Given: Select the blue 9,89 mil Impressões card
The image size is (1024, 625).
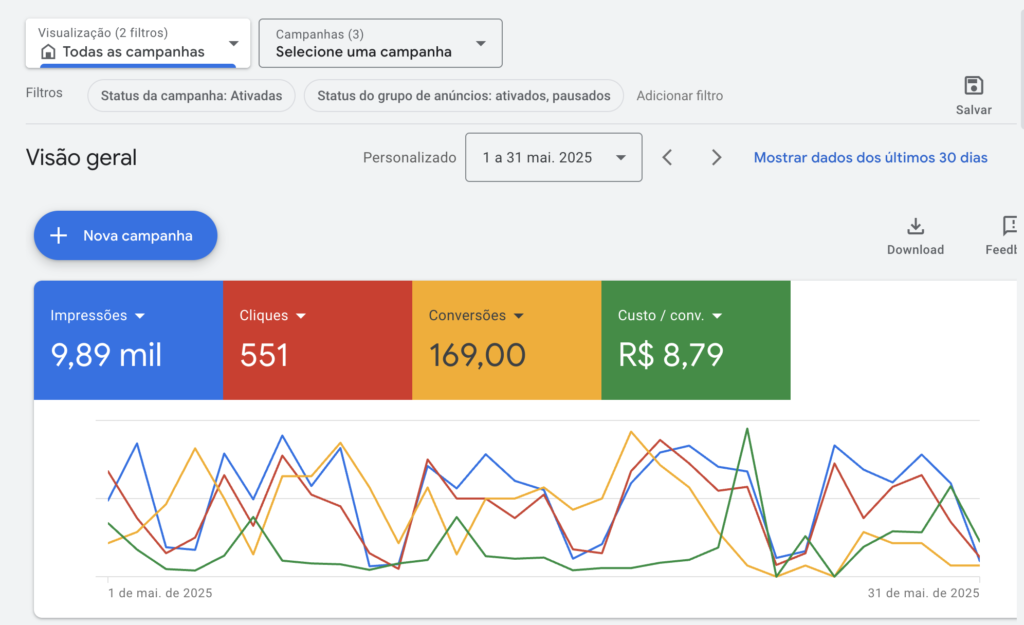Looking at the screenshot, I should pyautogui.click(x=129, y=340).
